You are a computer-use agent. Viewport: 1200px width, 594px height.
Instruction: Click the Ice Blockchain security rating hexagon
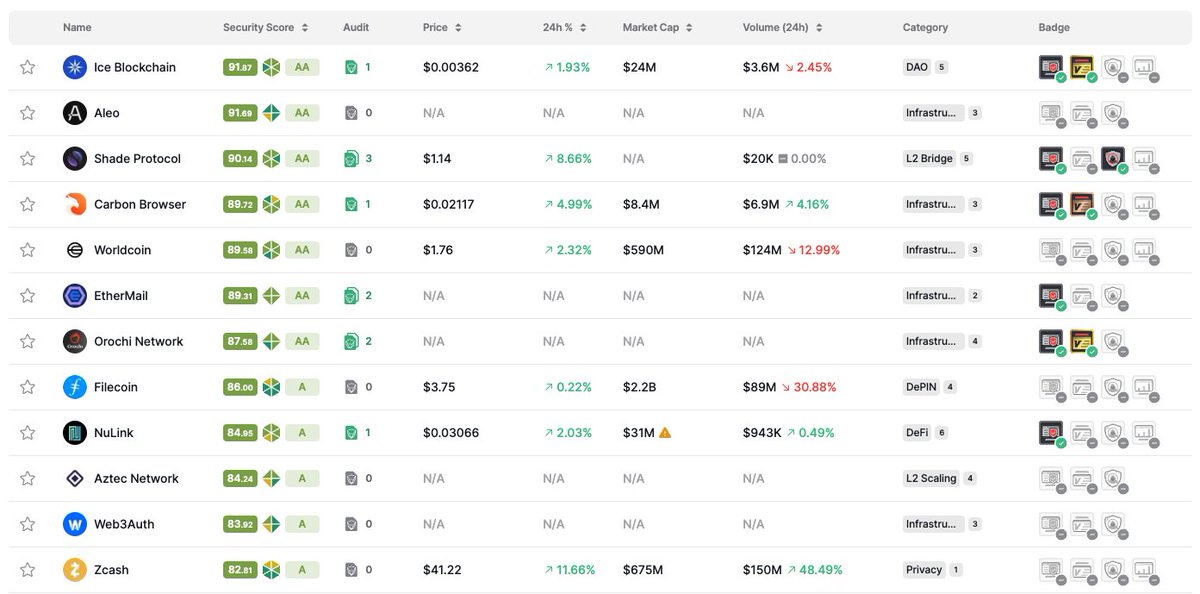click(271, 68)
